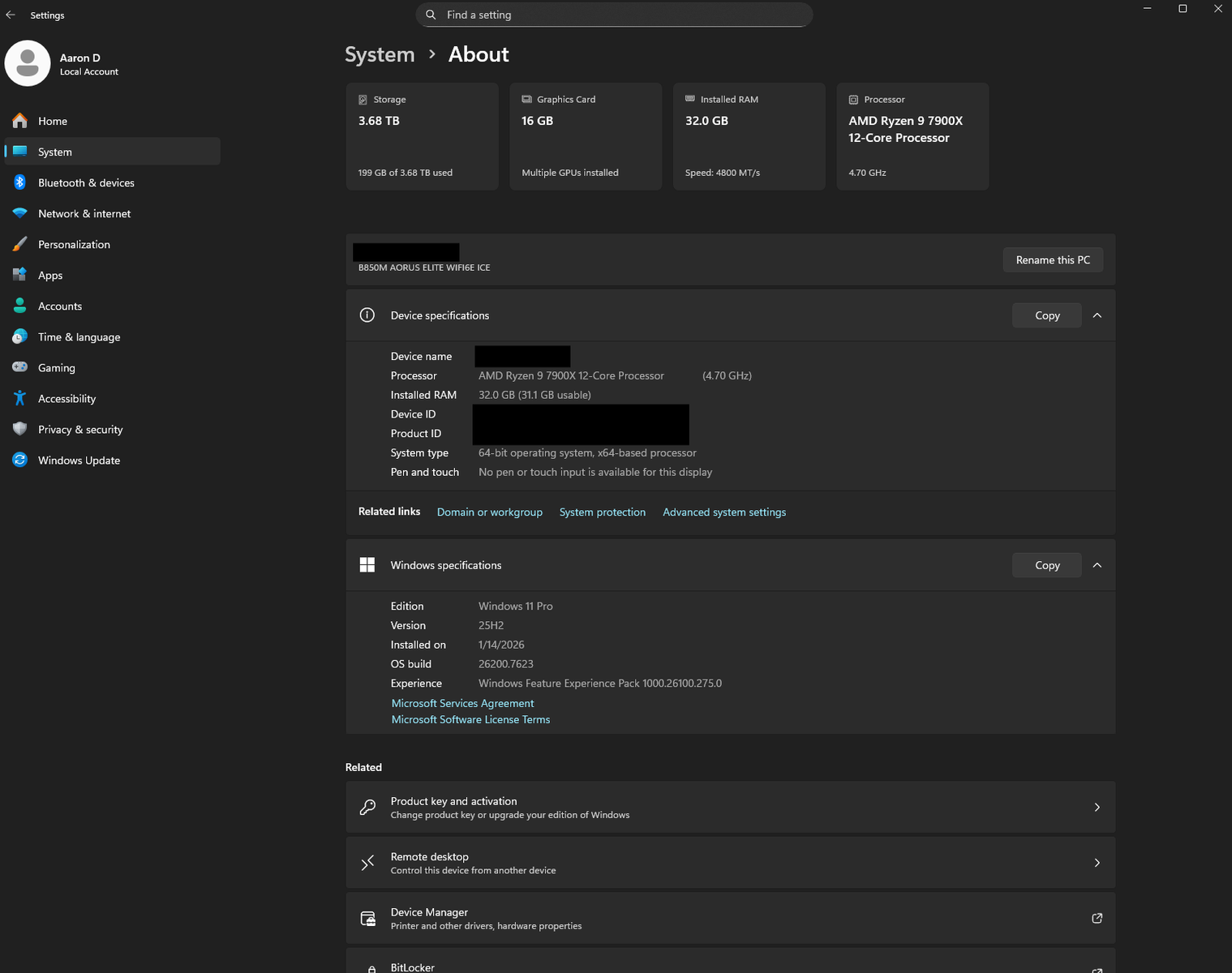The image size is (1232, 973).
Task: Copy the Device specifications
Action: click(1046, 315)
